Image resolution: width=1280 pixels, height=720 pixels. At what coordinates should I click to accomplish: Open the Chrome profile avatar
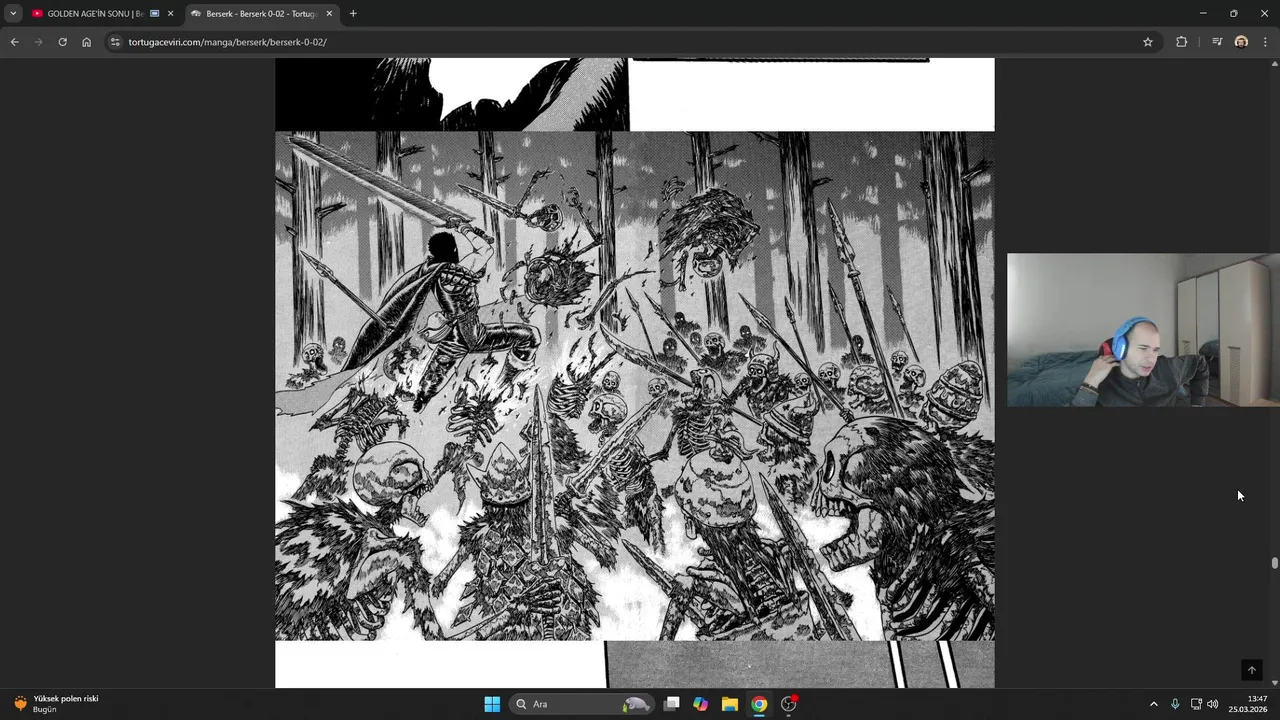pos(1241,42)
